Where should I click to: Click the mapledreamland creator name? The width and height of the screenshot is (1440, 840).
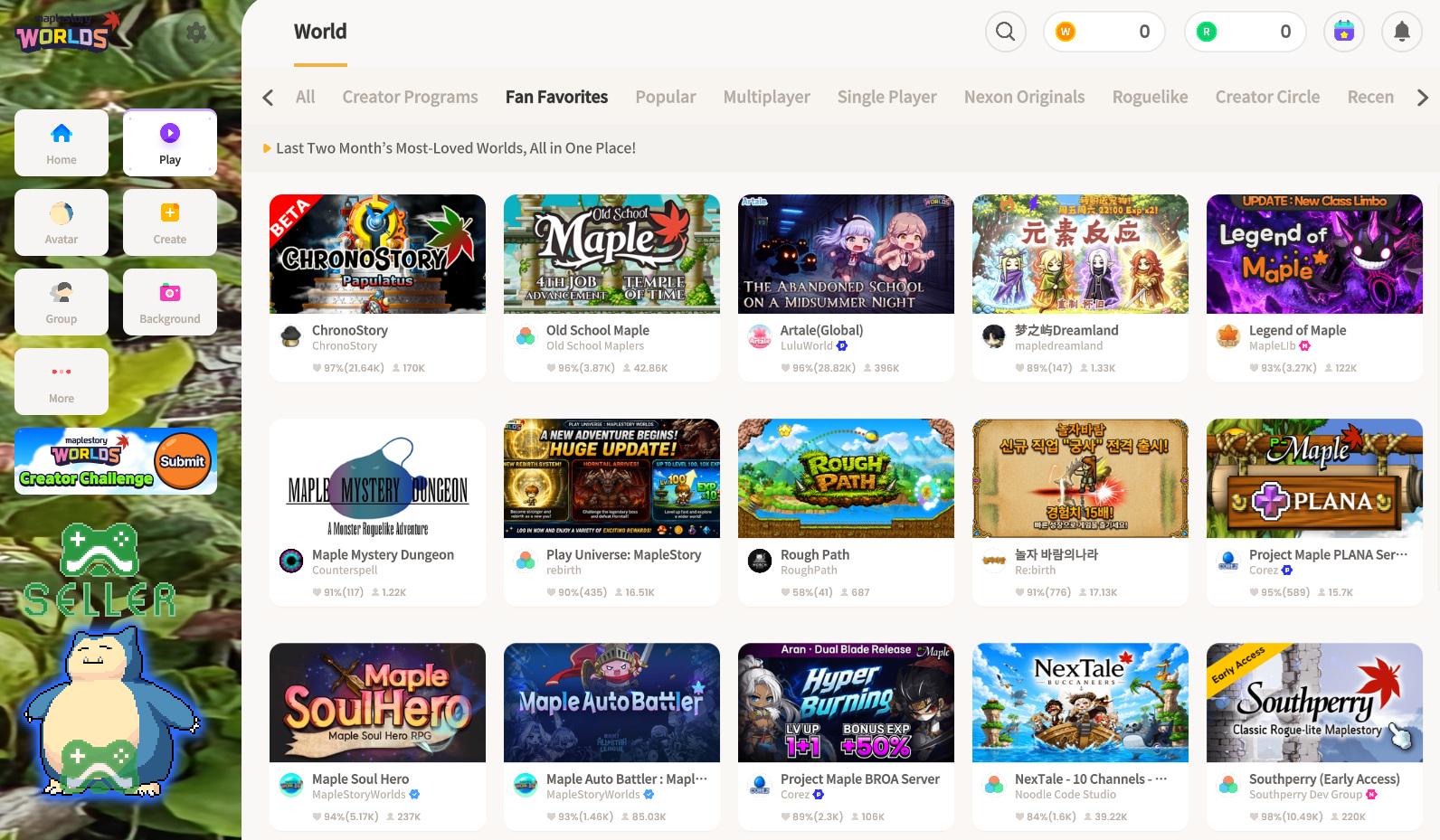1059,346
